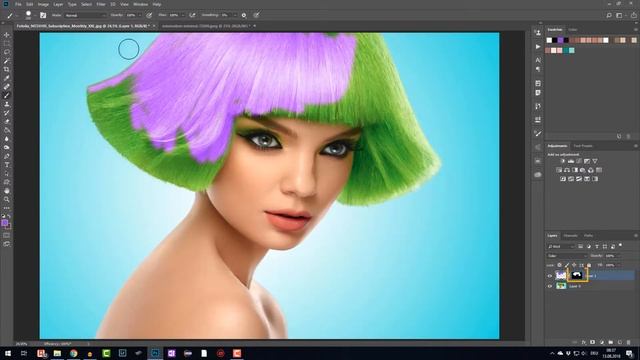
Task: Open the Flow slider dropdown arrow
Action: point(183,15)
